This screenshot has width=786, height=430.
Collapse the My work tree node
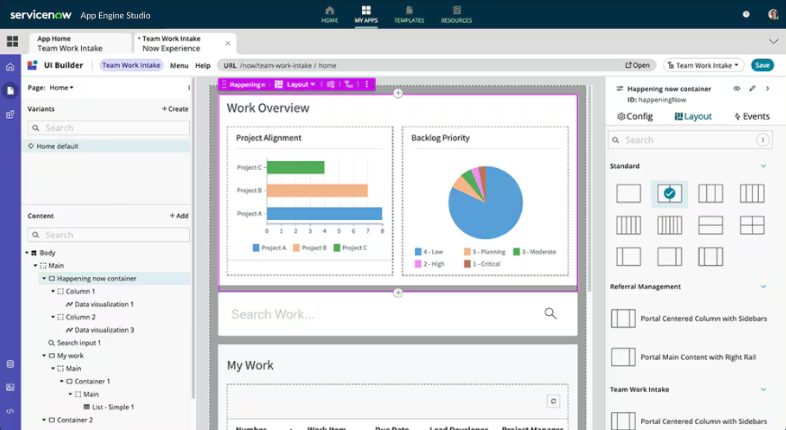[44, 356]
